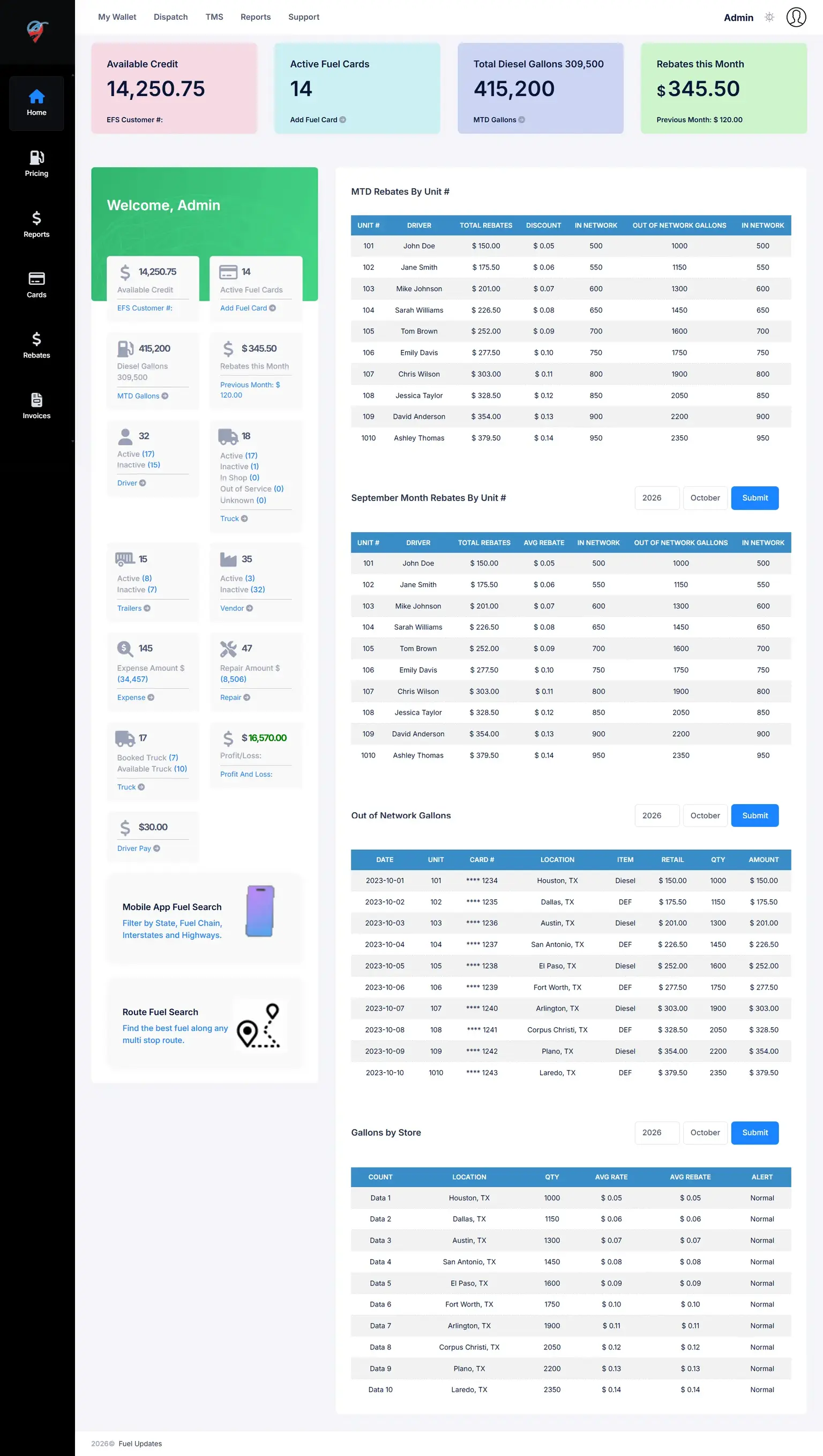Open Support menu
Image resolution: width=823 pixels, height=1456 pixels.
coord(304,17)
